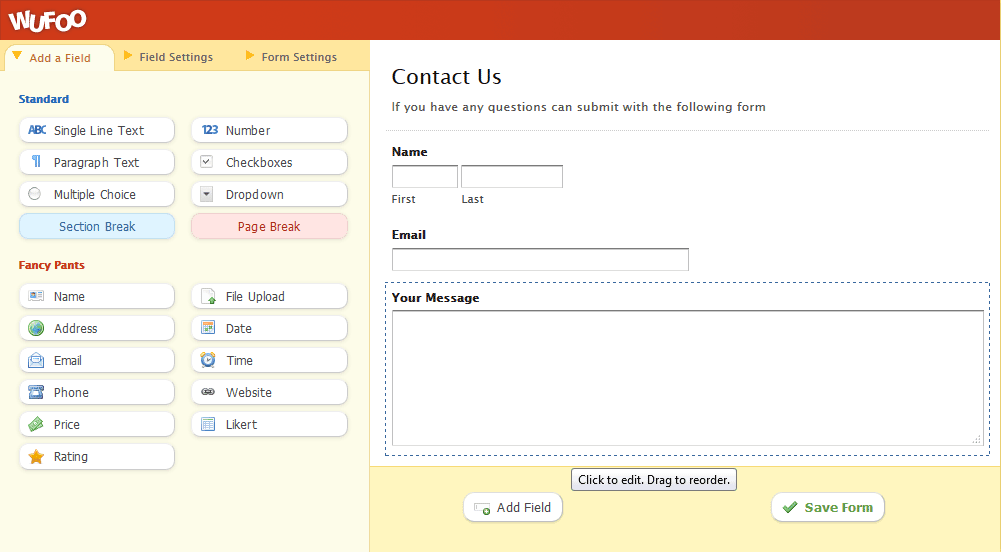Click the Rating label text

click(70, 457)
